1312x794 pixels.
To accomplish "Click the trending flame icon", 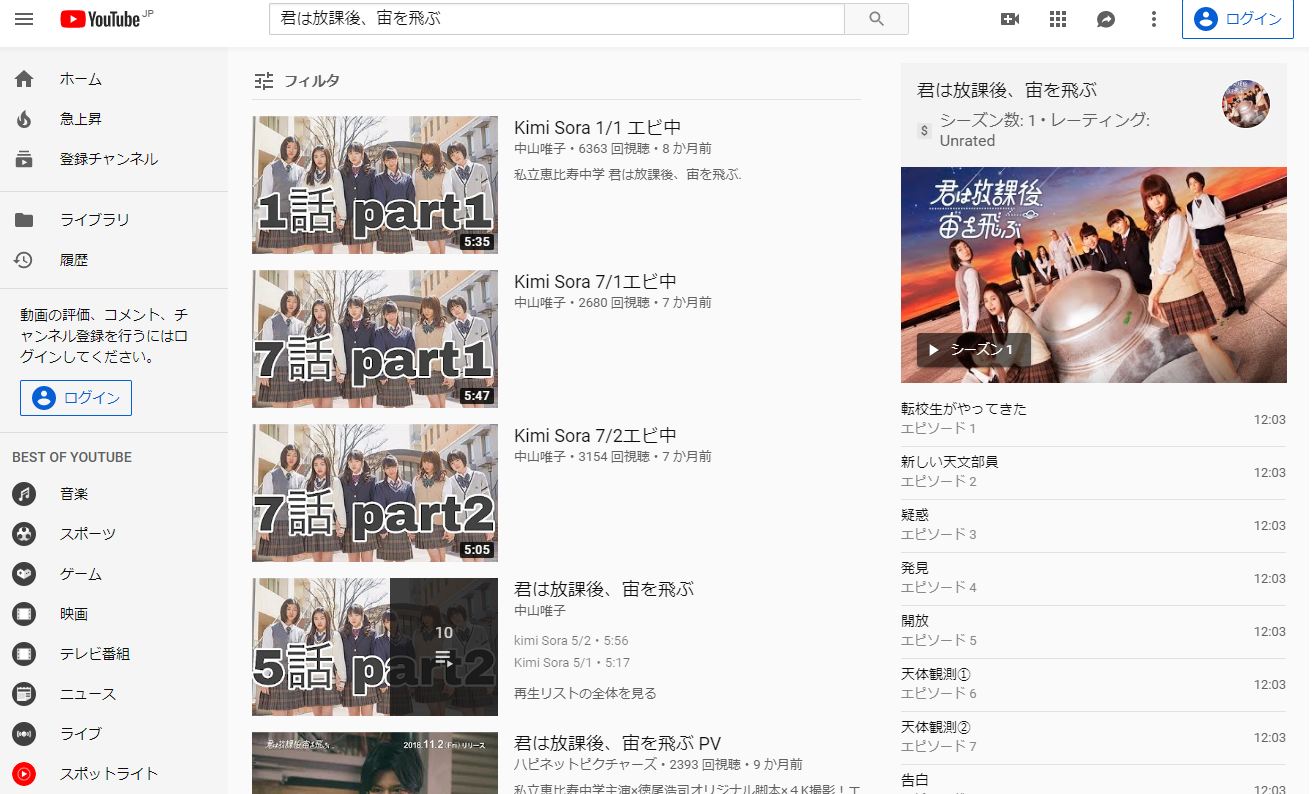I will pyautogui.click(x=24, y=119).
